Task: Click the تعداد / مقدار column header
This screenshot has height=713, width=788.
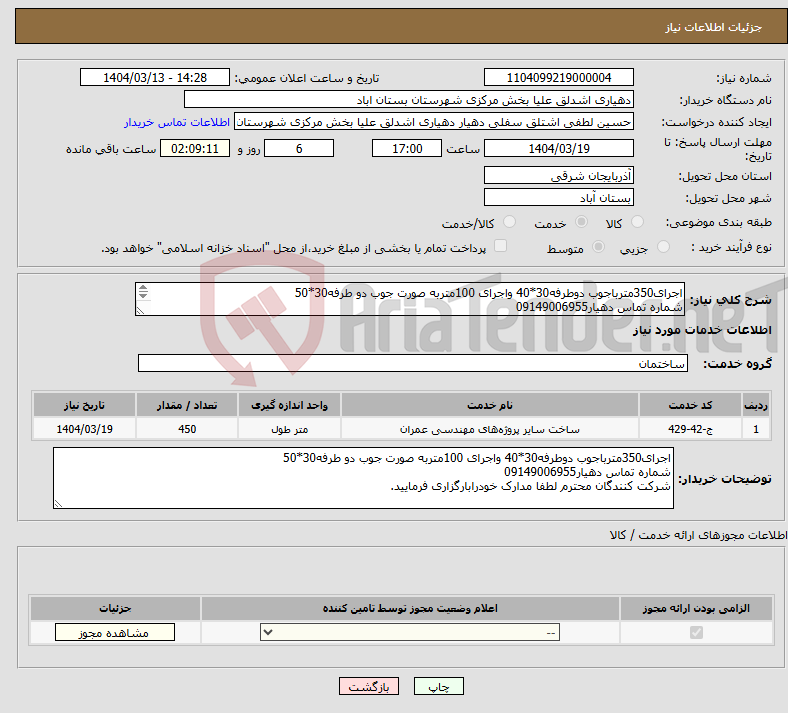Action: click(187, 405)
